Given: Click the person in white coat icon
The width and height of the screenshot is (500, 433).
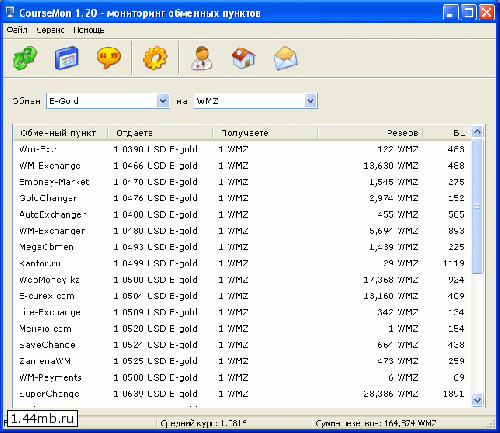Looking at the screenshot, I should tap(202, 58).
